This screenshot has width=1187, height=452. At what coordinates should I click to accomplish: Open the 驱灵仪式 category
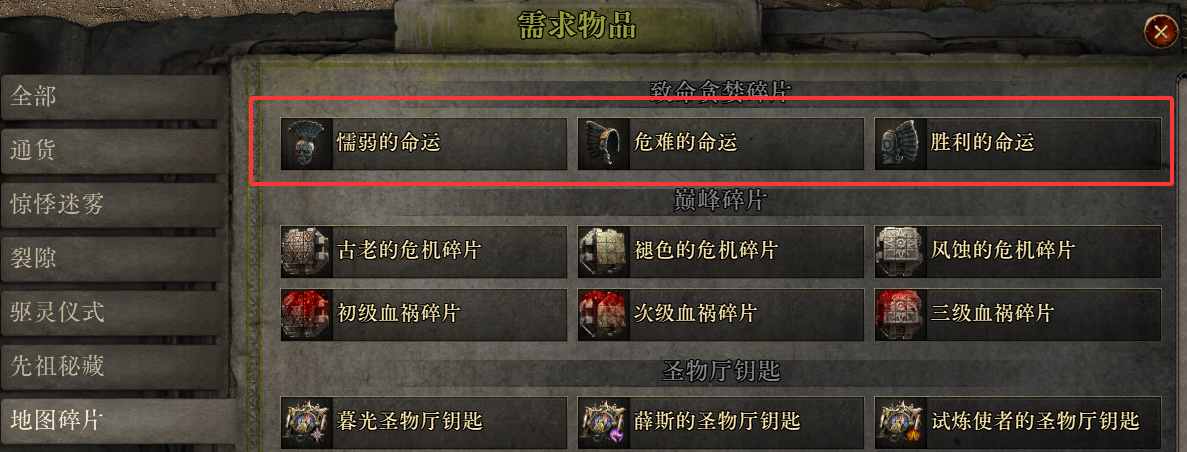114,313
